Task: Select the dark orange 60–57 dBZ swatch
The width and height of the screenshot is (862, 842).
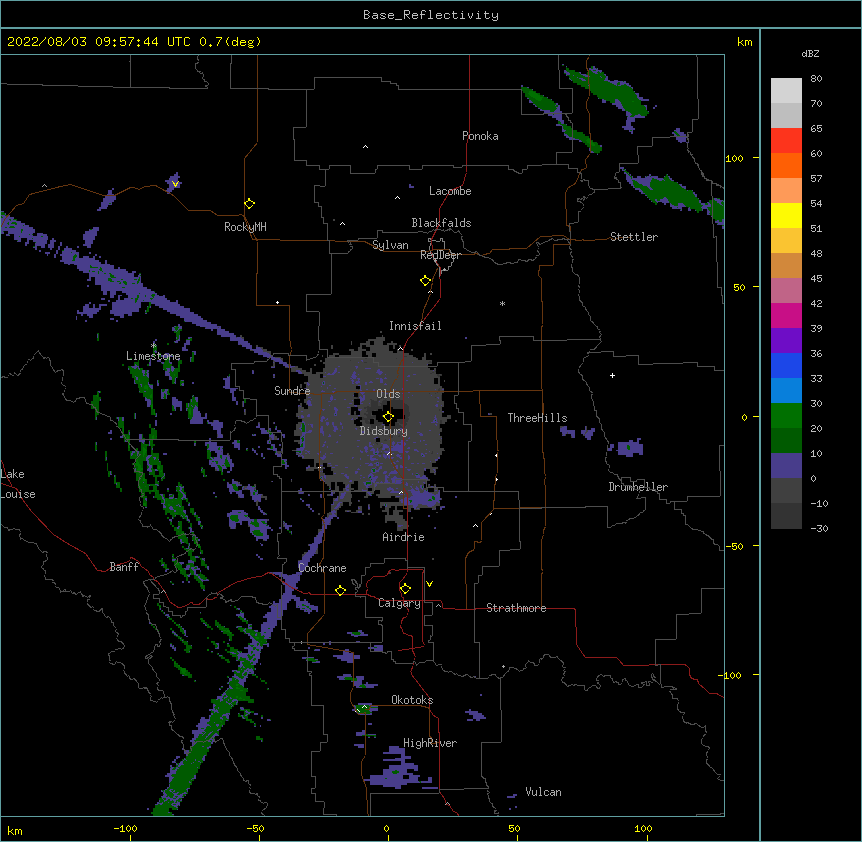Action: pos(786,166)
